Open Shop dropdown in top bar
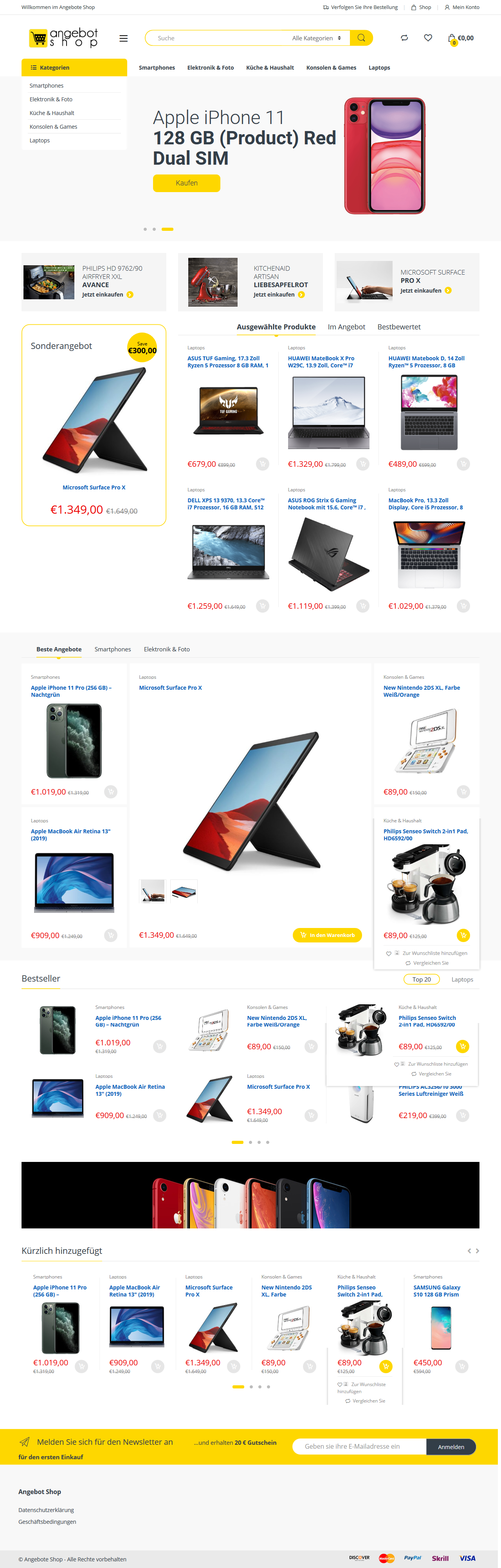The image size is (501, 1568). (x=421, y=7)
